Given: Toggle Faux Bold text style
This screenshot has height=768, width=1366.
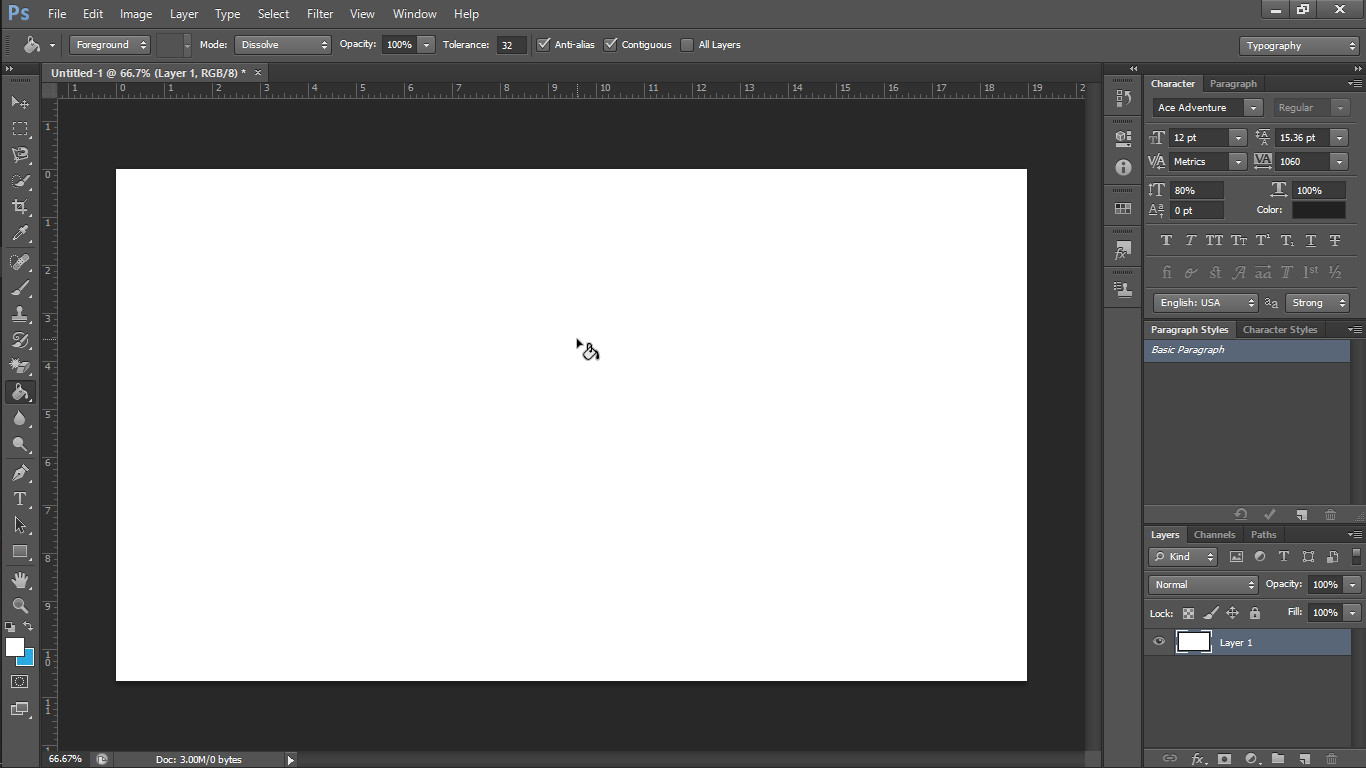Looking at the screenshot, I should 1166,241.
